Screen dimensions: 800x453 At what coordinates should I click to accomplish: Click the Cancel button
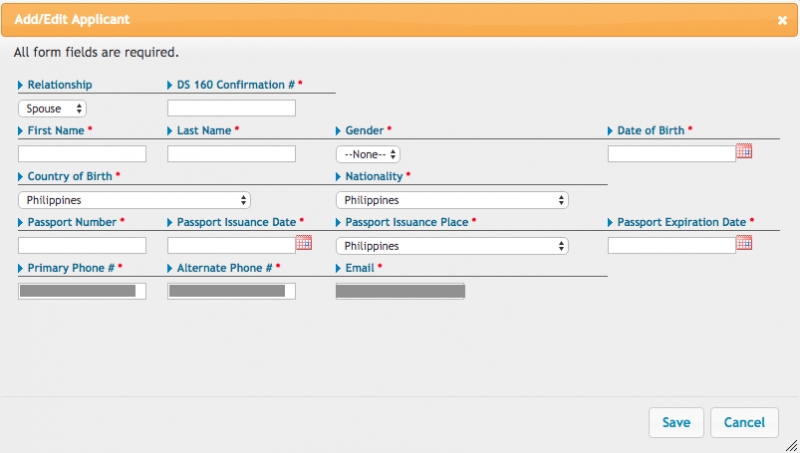tap(744, 422)
